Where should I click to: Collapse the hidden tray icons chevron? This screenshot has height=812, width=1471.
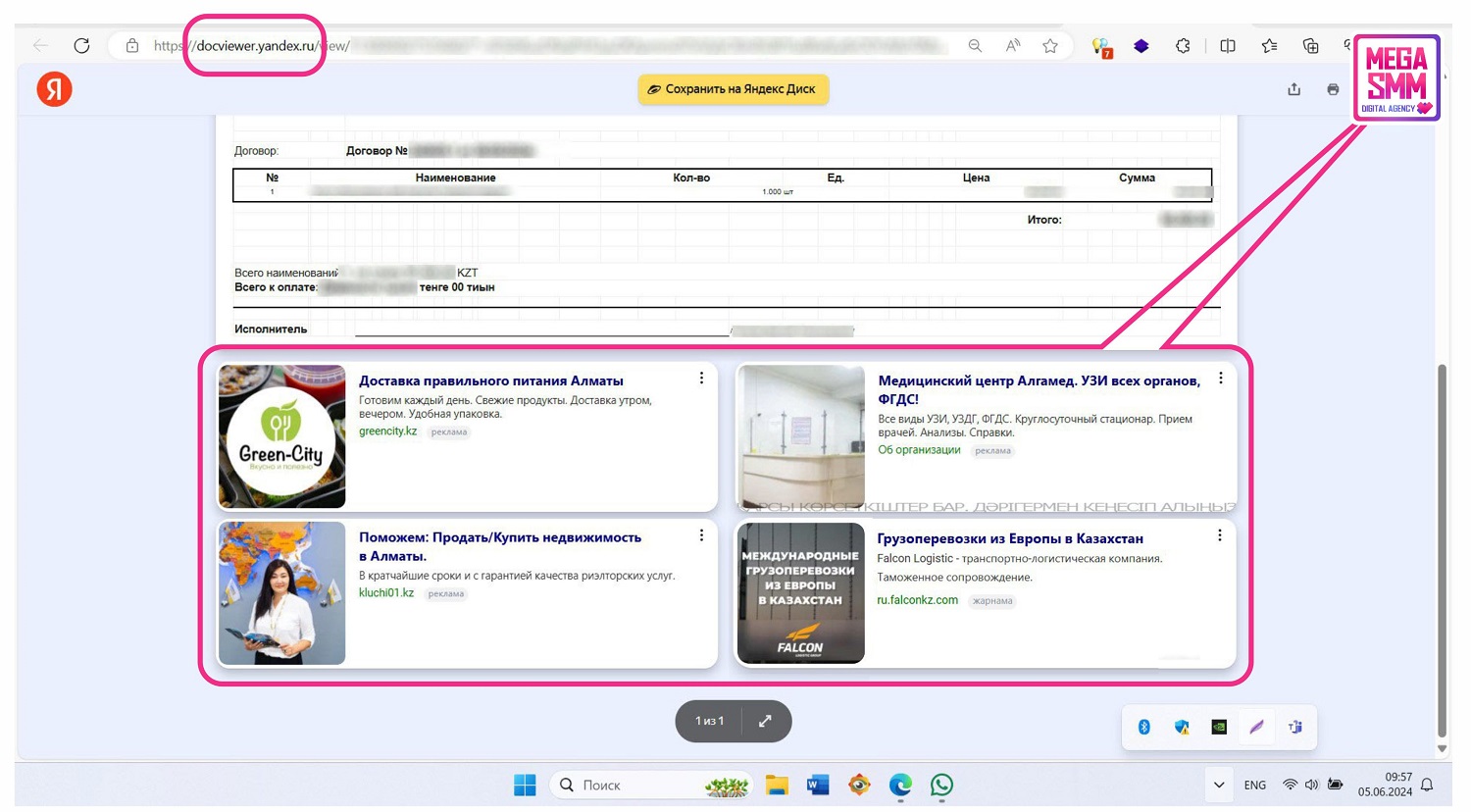coord(1219,785)
